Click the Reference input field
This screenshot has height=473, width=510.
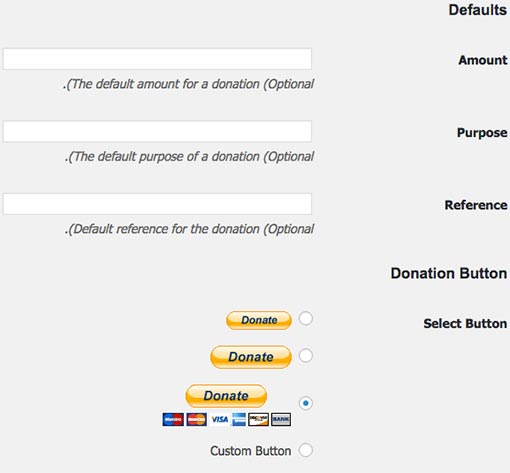(157, 204)
